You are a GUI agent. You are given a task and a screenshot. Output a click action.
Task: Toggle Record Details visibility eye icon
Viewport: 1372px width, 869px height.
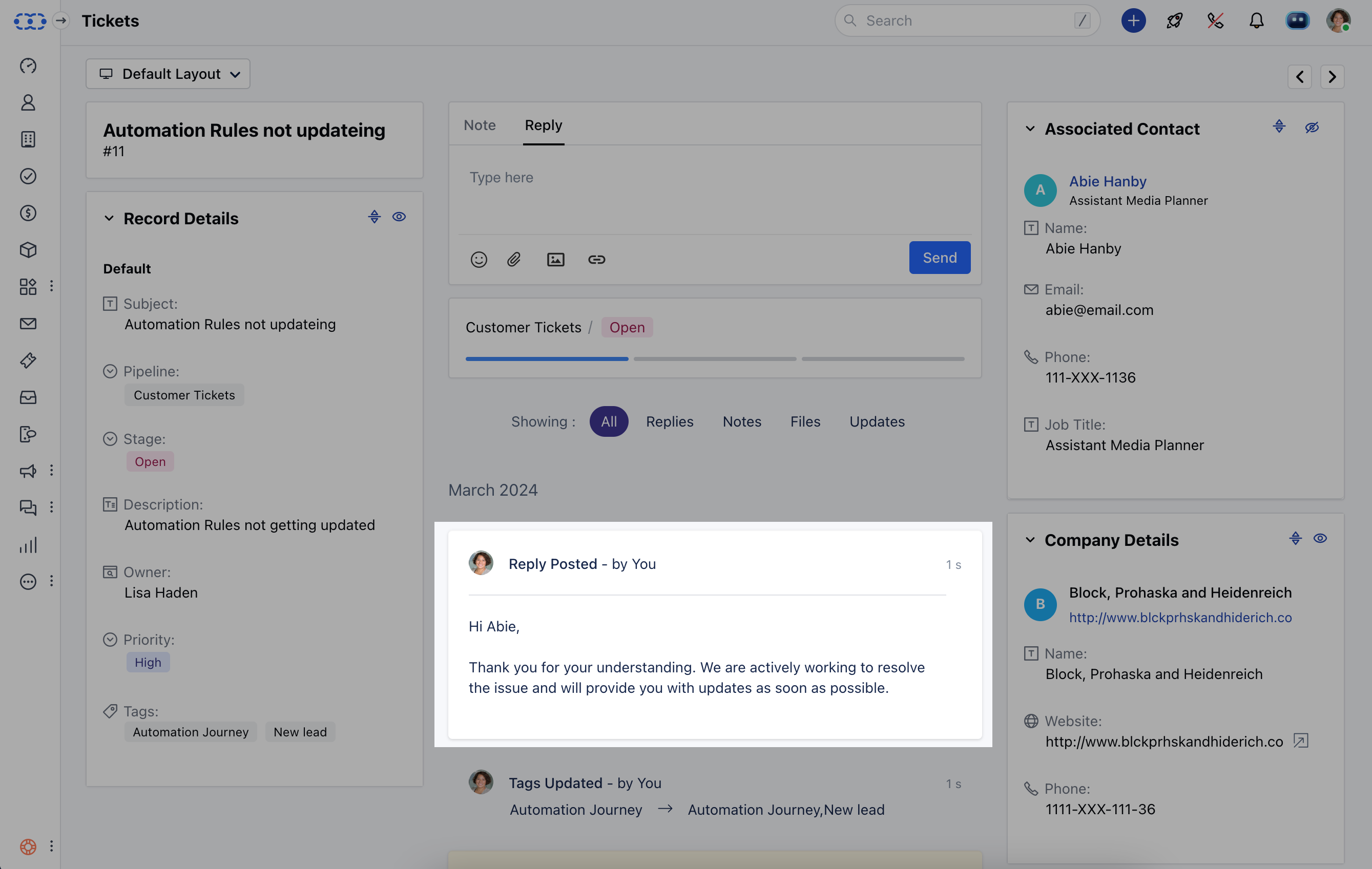point(399,217)
